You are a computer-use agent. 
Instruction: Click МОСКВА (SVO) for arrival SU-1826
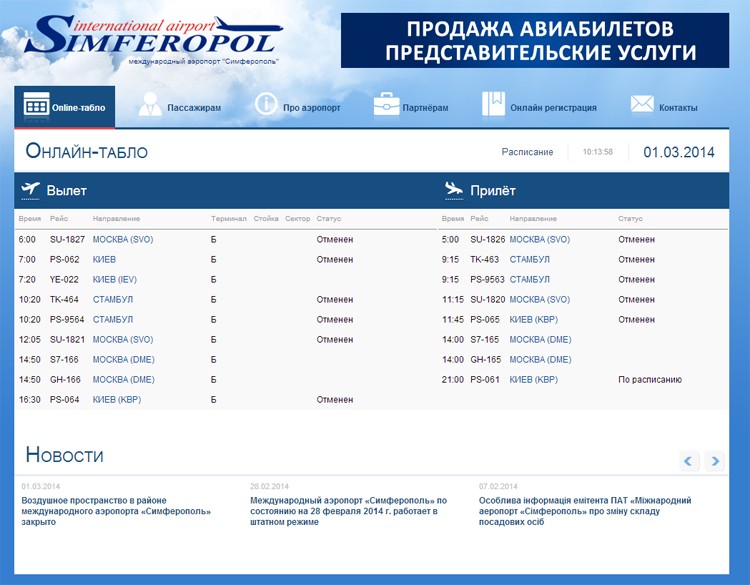click(540, 240)
